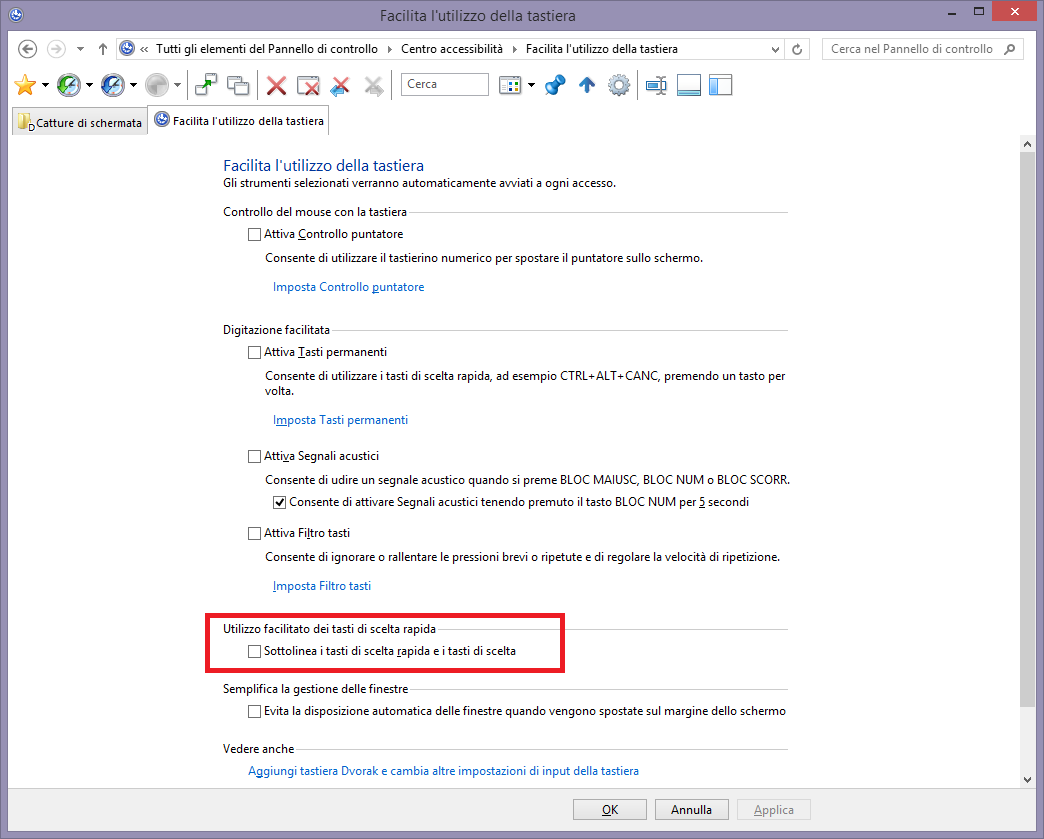
Task: Confirm with the OK button
Action: pyautogui.click(x=610, y=810)
